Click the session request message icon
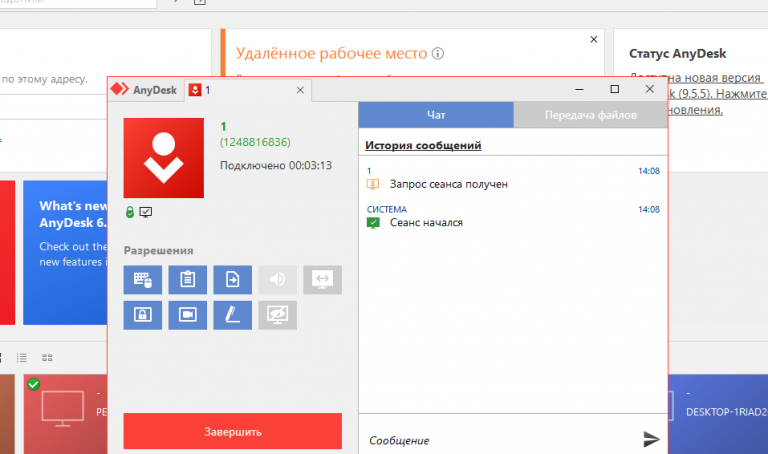 373,184
